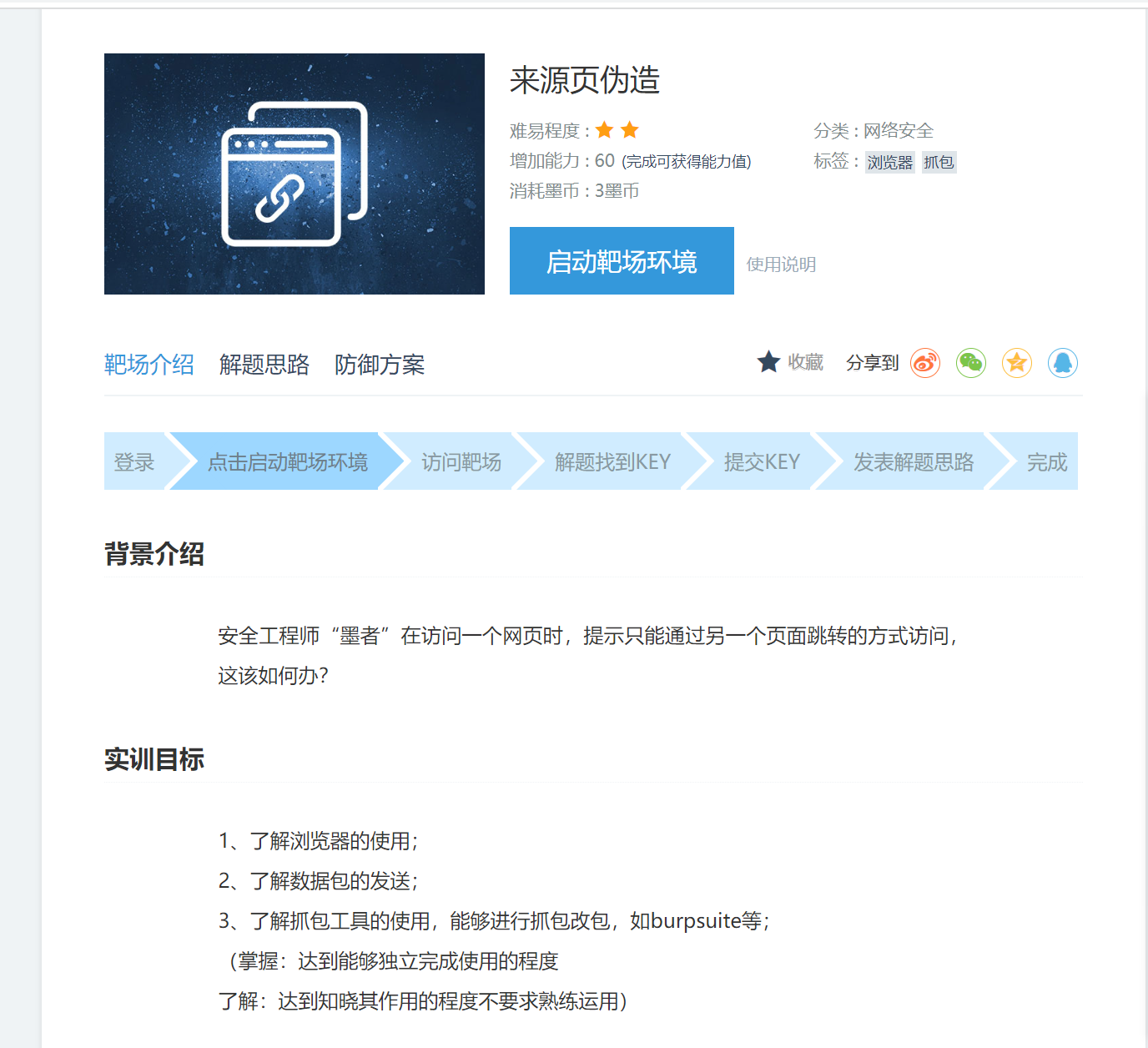The image size is (1148, 1048).
Task: Click the 增加能力 : 60 text
Action: 561,161
